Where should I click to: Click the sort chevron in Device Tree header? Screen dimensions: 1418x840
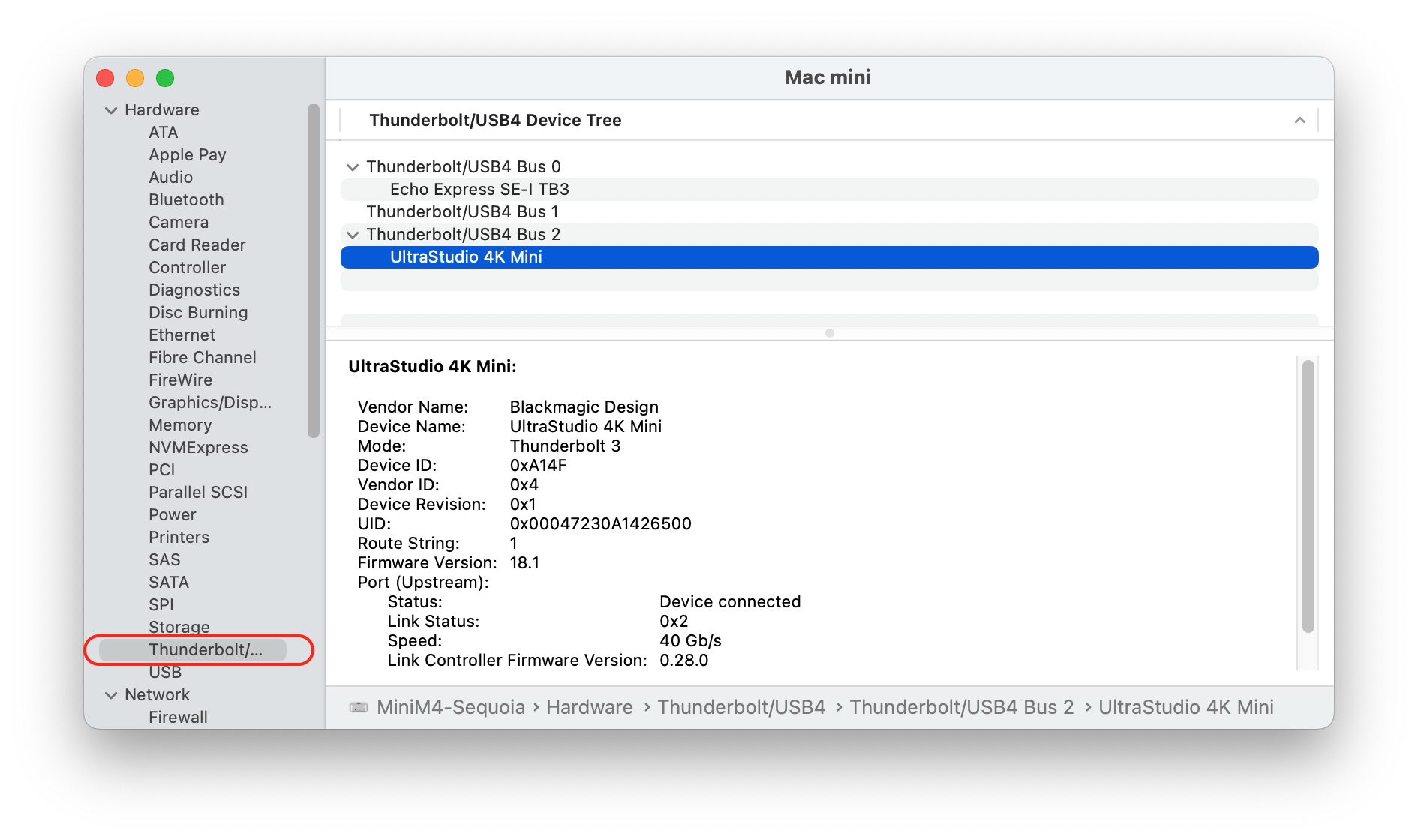pyautogui.click(x=1299, y=121)
